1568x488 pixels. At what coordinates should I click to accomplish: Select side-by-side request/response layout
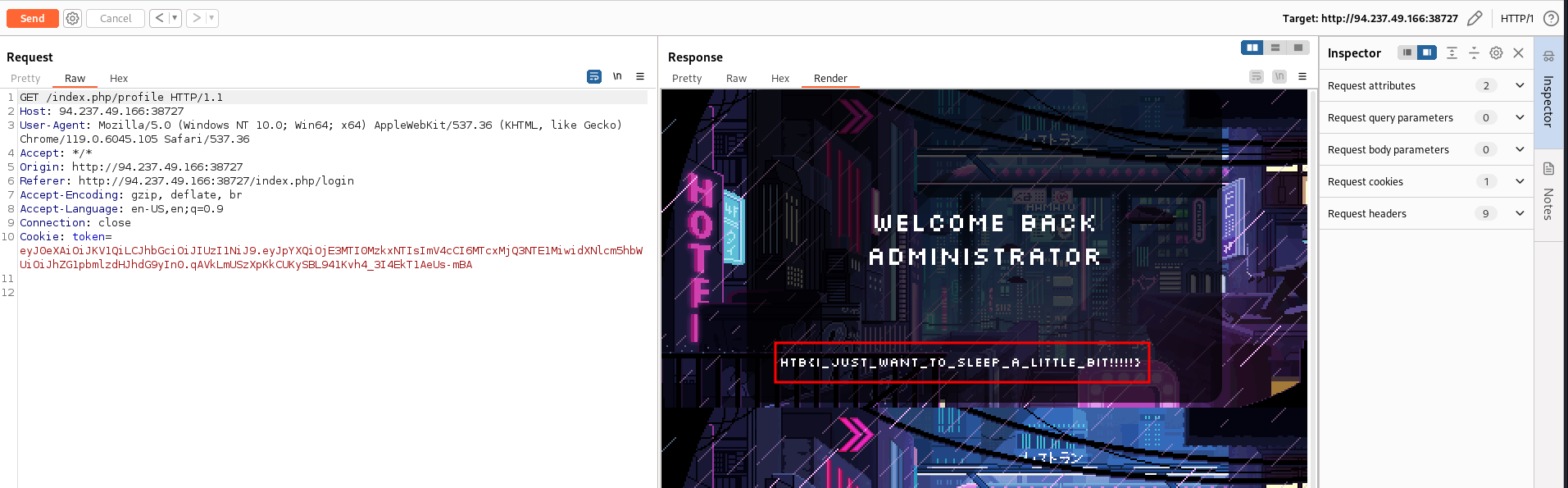1252,48
